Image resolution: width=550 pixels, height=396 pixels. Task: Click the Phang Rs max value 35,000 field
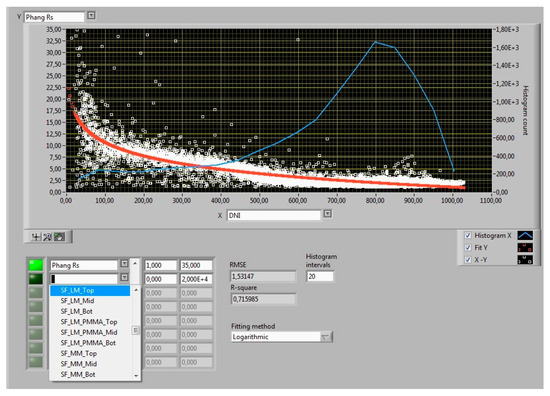tap(196, 266)
